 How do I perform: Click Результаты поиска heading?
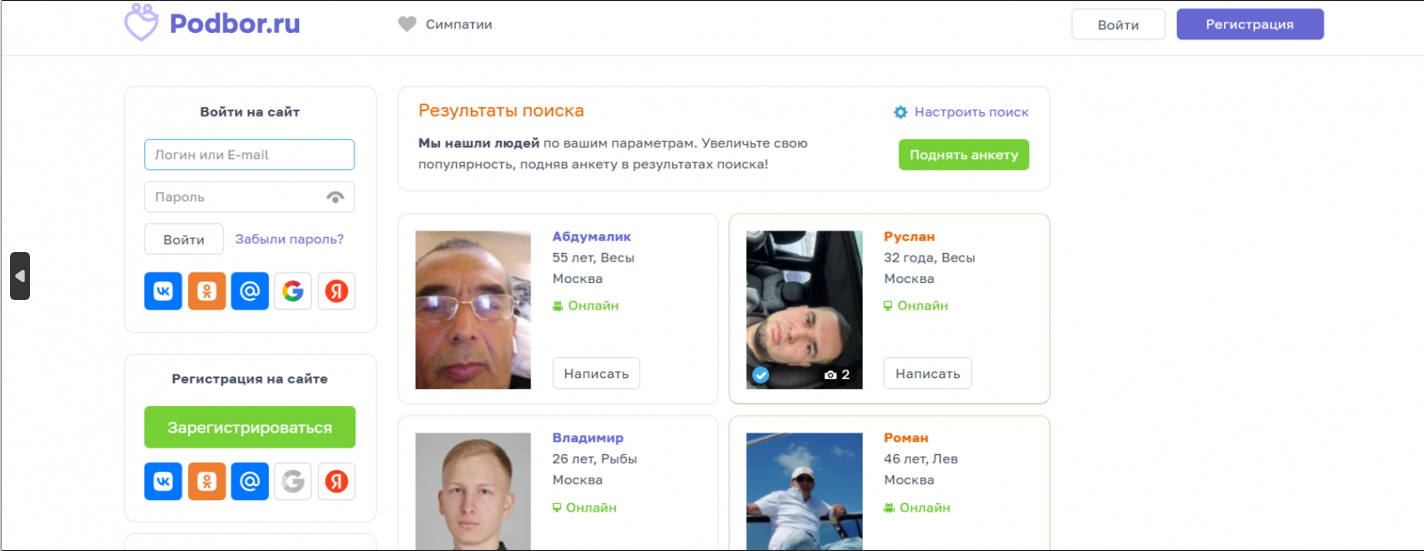(501, 111)
